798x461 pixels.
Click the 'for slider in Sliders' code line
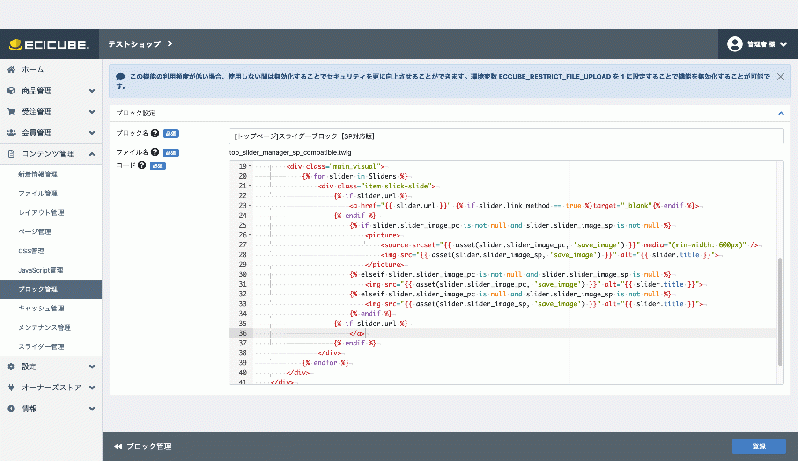355,176
